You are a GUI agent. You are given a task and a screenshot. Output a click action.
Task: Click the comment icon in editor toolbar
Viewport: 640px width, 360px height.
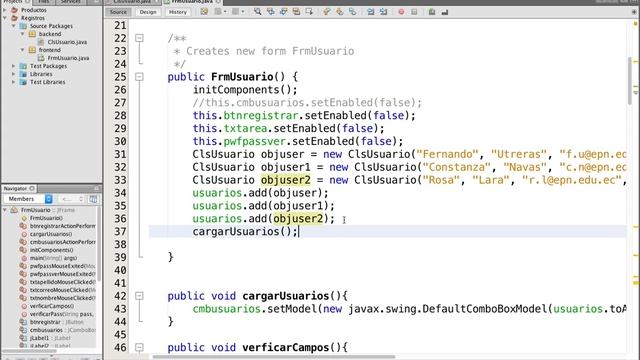[x=432, y=12]
